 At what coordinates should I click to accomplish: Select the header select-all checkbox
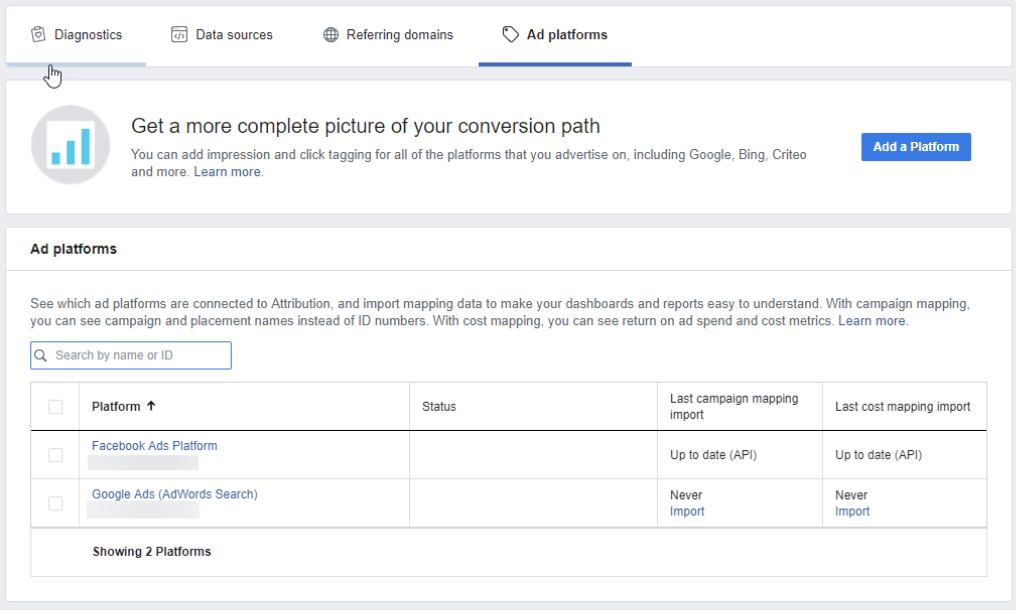(x=55, y=406)
